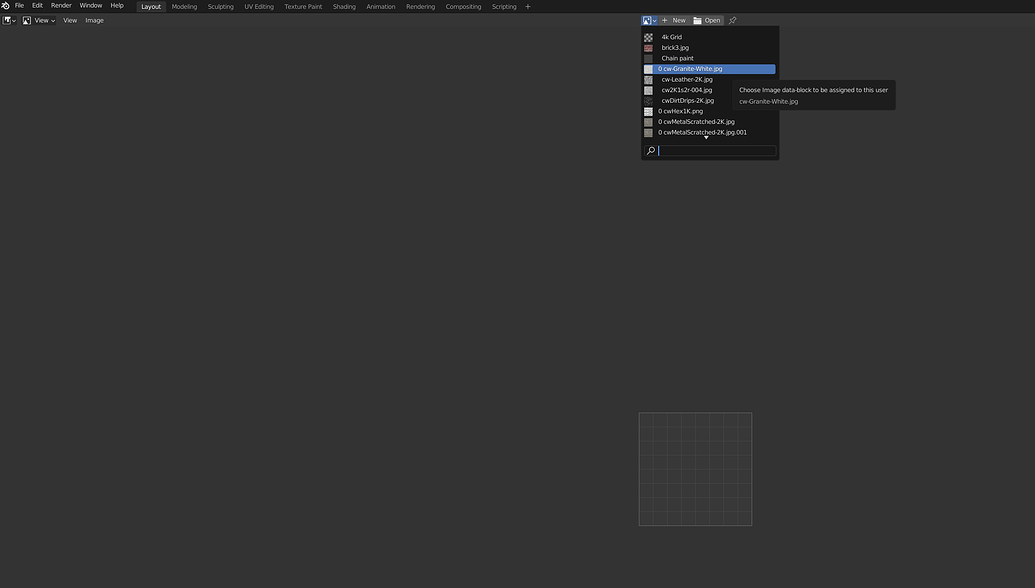Select cwMetalScratched-2K.jpg from image list
The width and height of the screenshot is (1035, 588).
pos(710,121)
